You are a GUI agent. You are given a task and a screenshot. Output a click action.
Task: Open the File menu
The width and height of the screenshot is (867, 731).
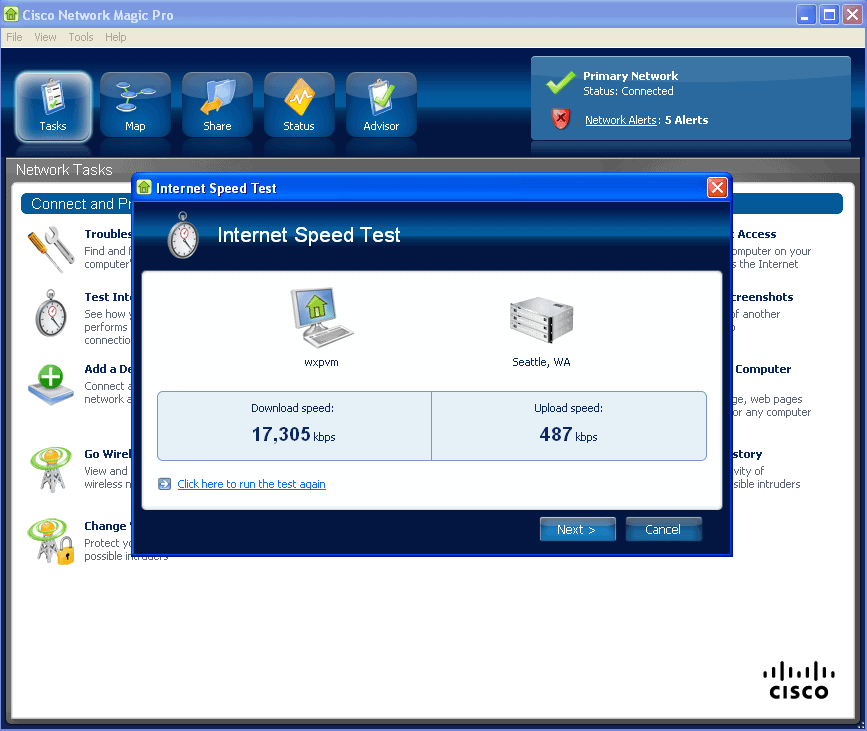tap(14, 37)
